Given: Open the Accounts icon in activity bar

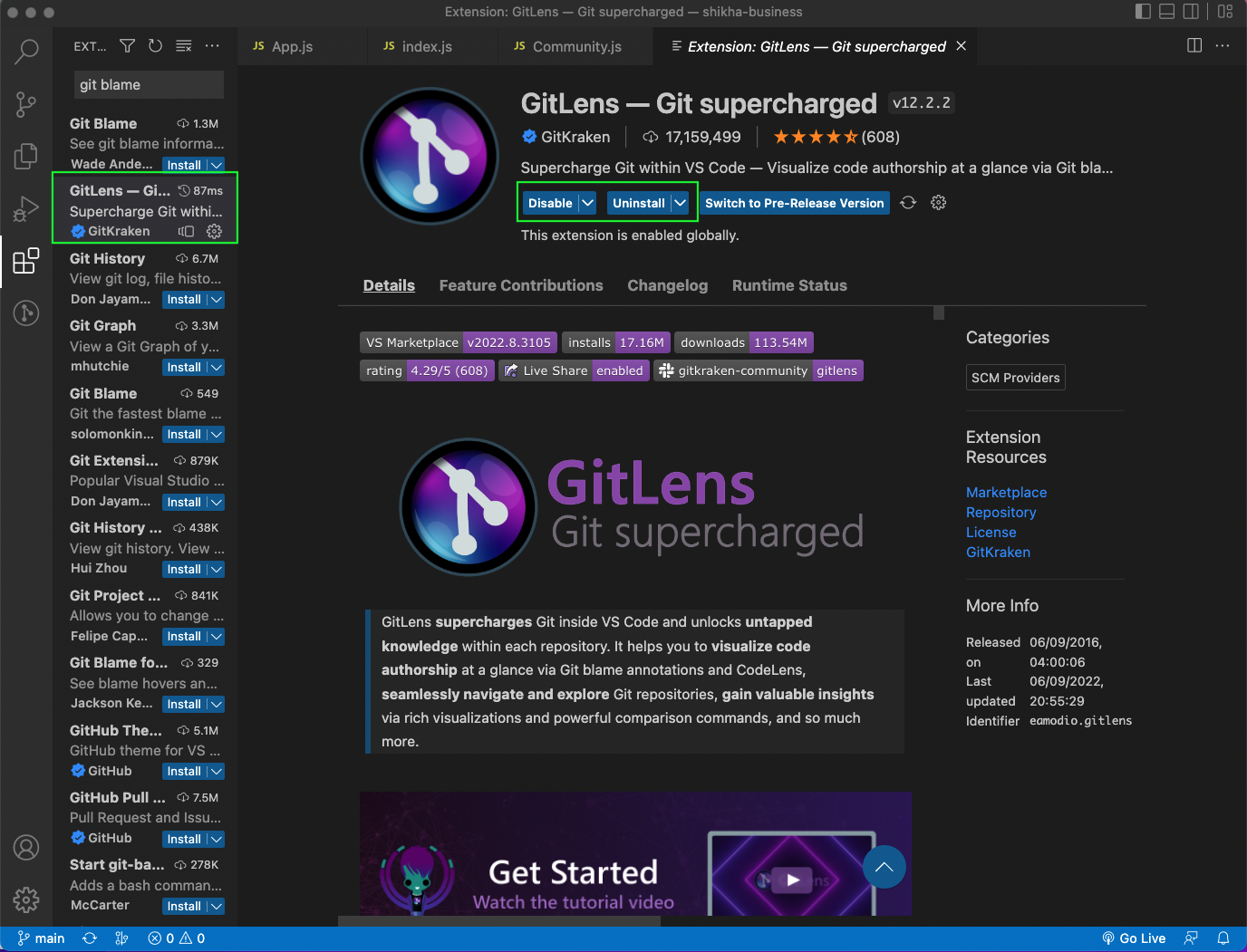Looking at the screenshot, I should click(26, 848).
